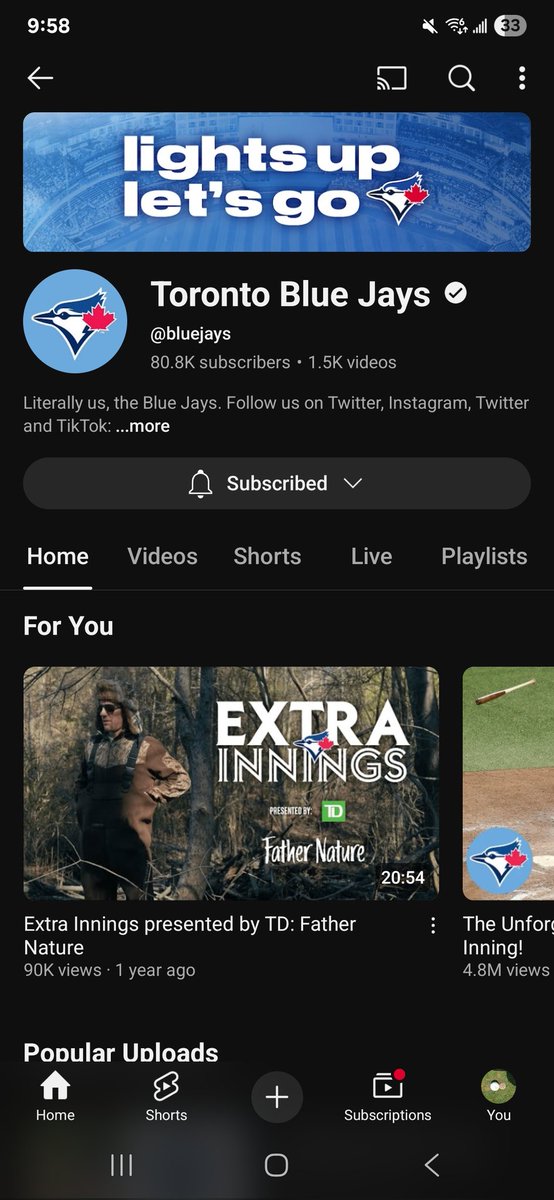Viewport: 554px width, 1200px height.
Task: Tap the 20:54 duration badge
Action: point(403,877)
